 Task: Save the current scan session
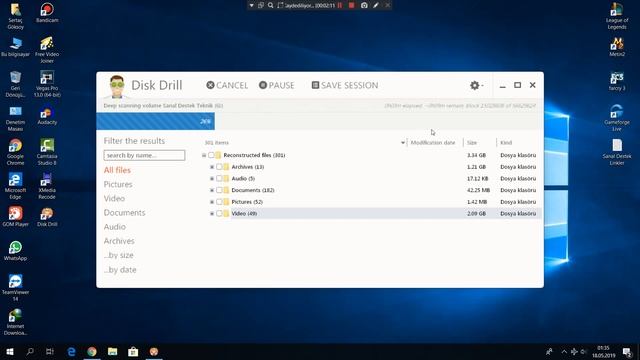[x=345, y=85]
